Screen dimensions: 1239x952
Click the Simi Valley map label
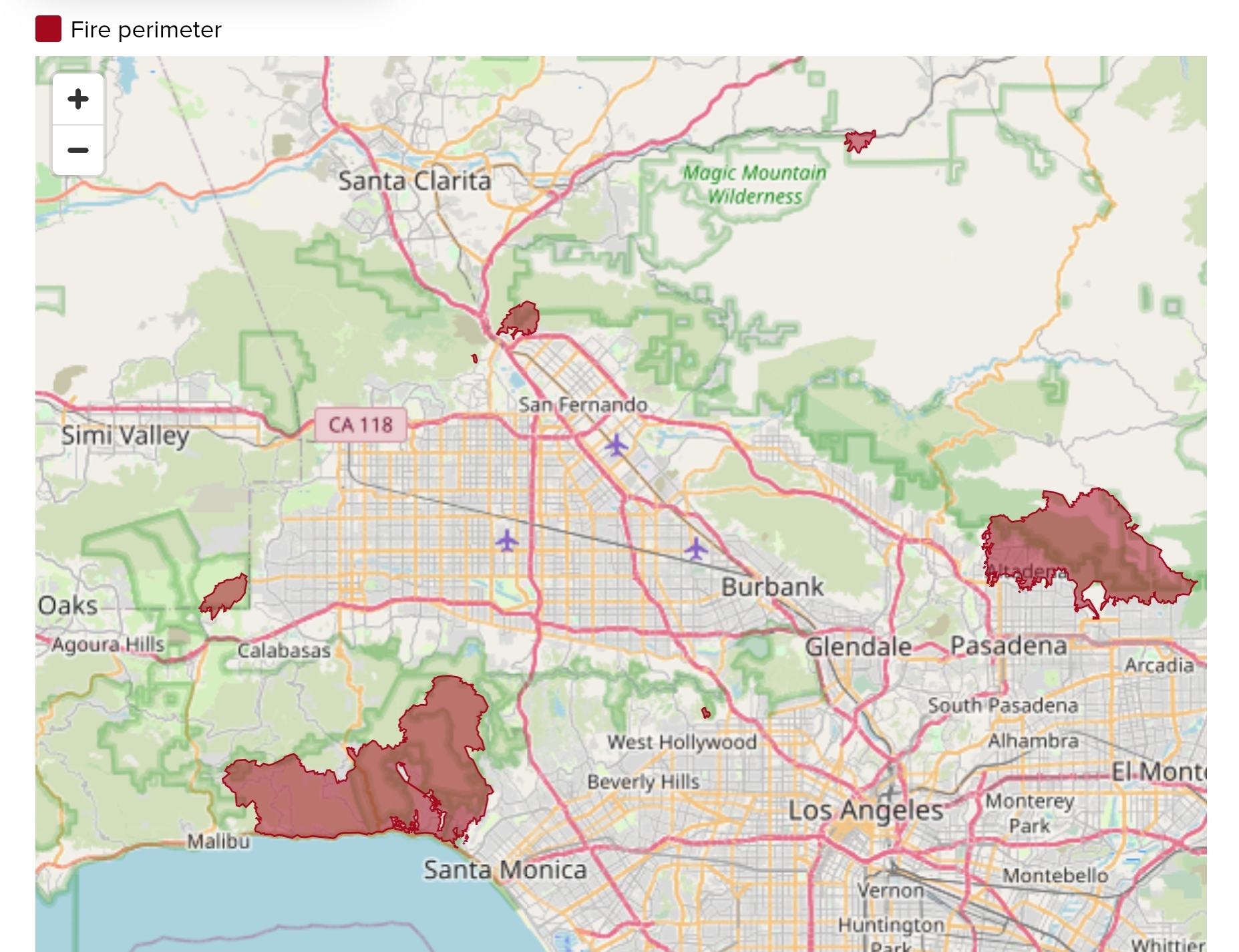coord(126,436)
